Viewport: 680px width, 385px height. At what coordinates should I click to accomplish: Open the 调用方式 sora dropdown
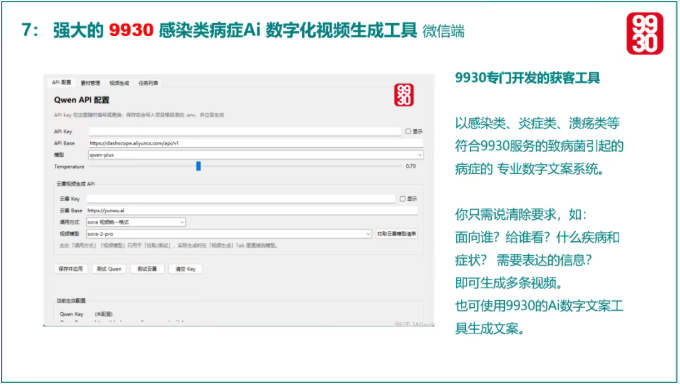136,222
